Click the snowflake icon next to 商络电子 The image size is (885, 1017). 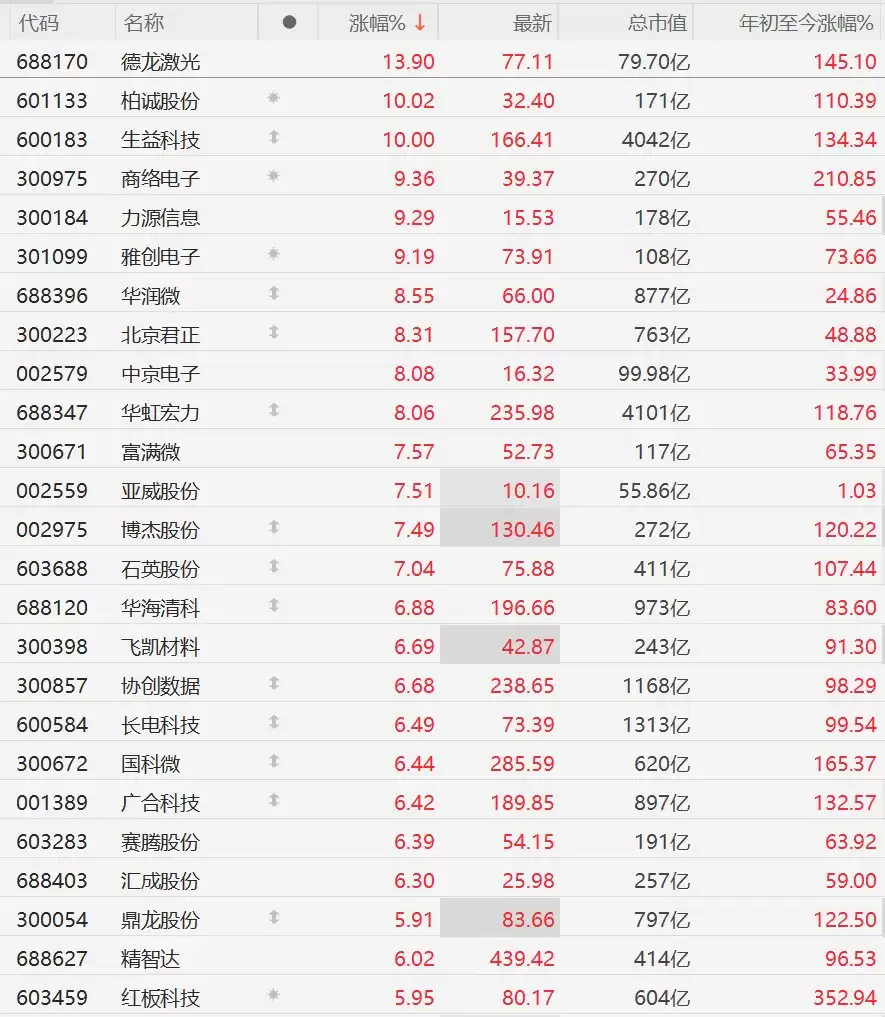point(273,176)
